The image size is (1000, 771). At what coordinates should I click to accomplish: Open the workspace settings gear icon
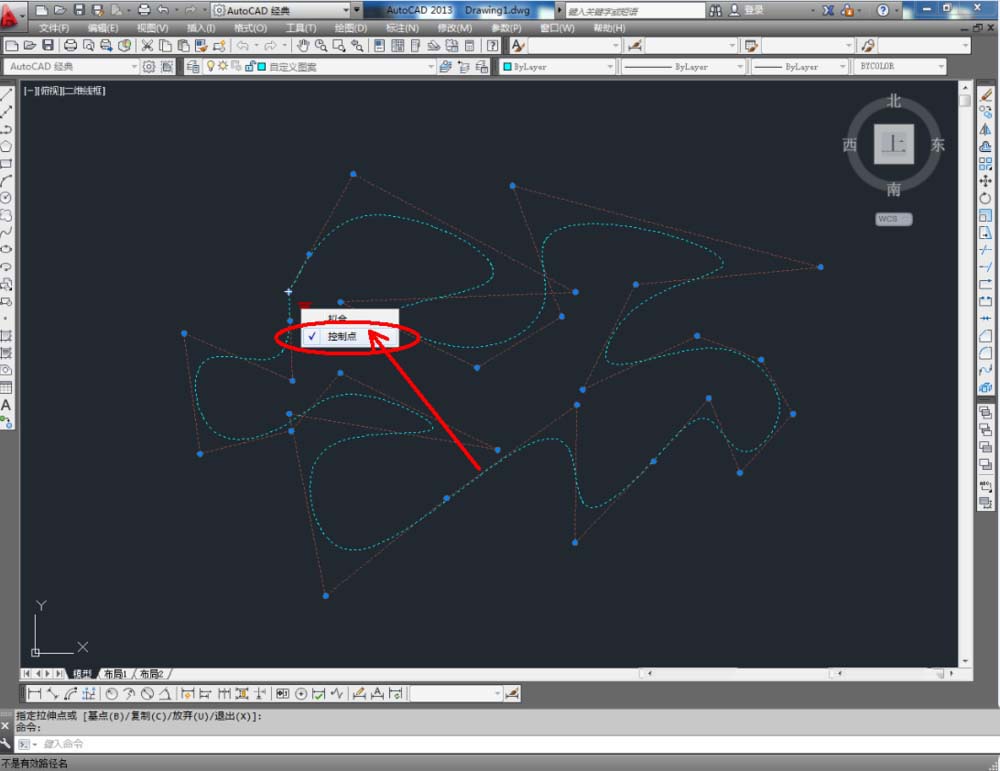pos(149,66)
